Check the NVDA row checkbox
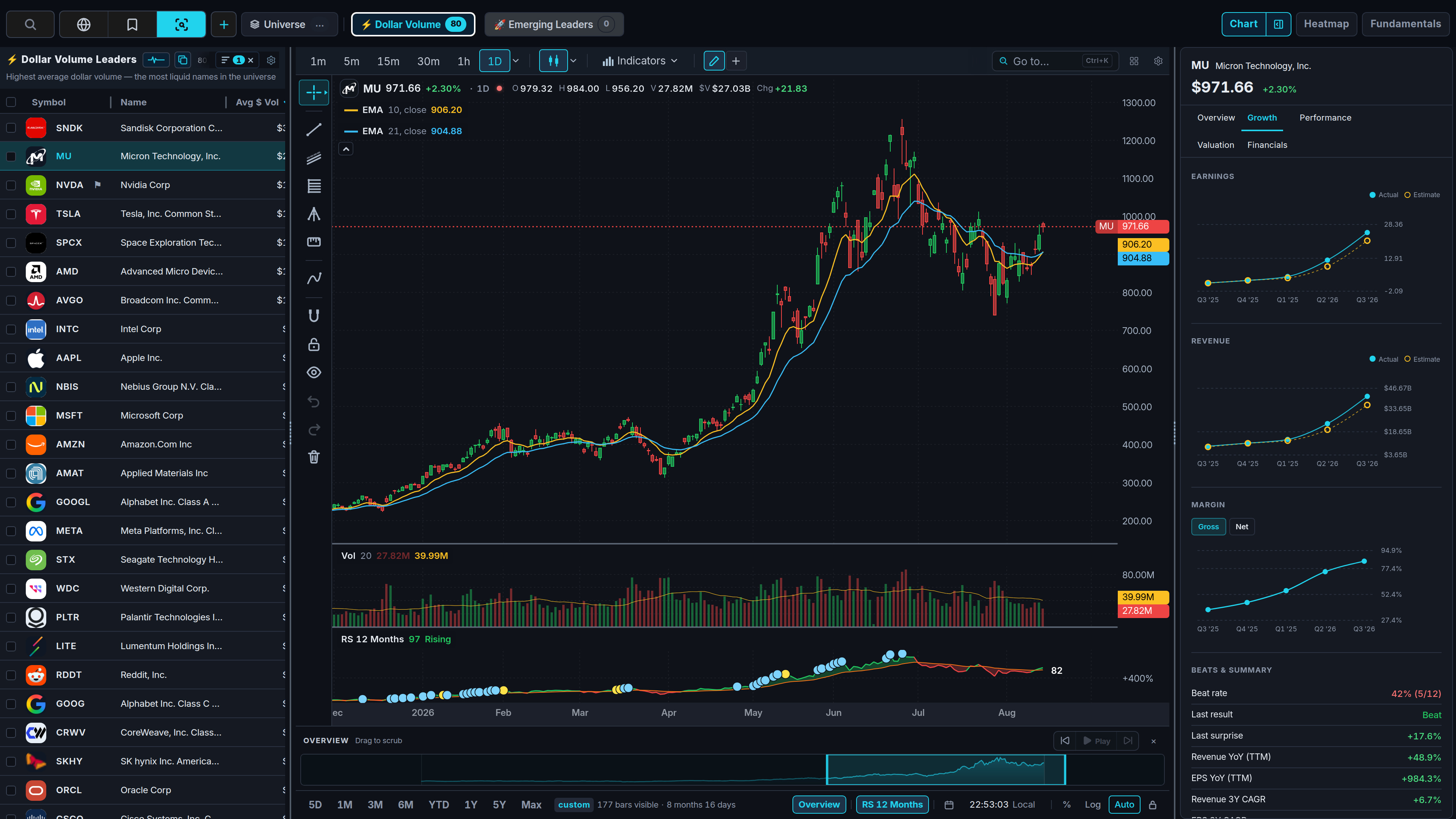This screenshot has height=819, width=1456. 11,185
